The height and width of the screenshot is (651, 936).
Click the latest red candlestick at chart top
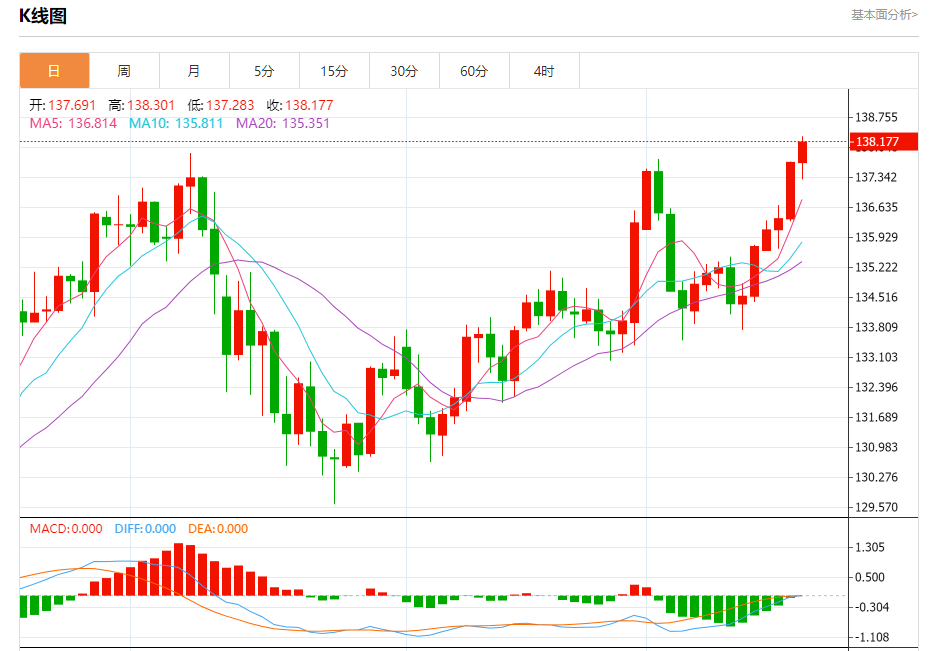[802, 152]
